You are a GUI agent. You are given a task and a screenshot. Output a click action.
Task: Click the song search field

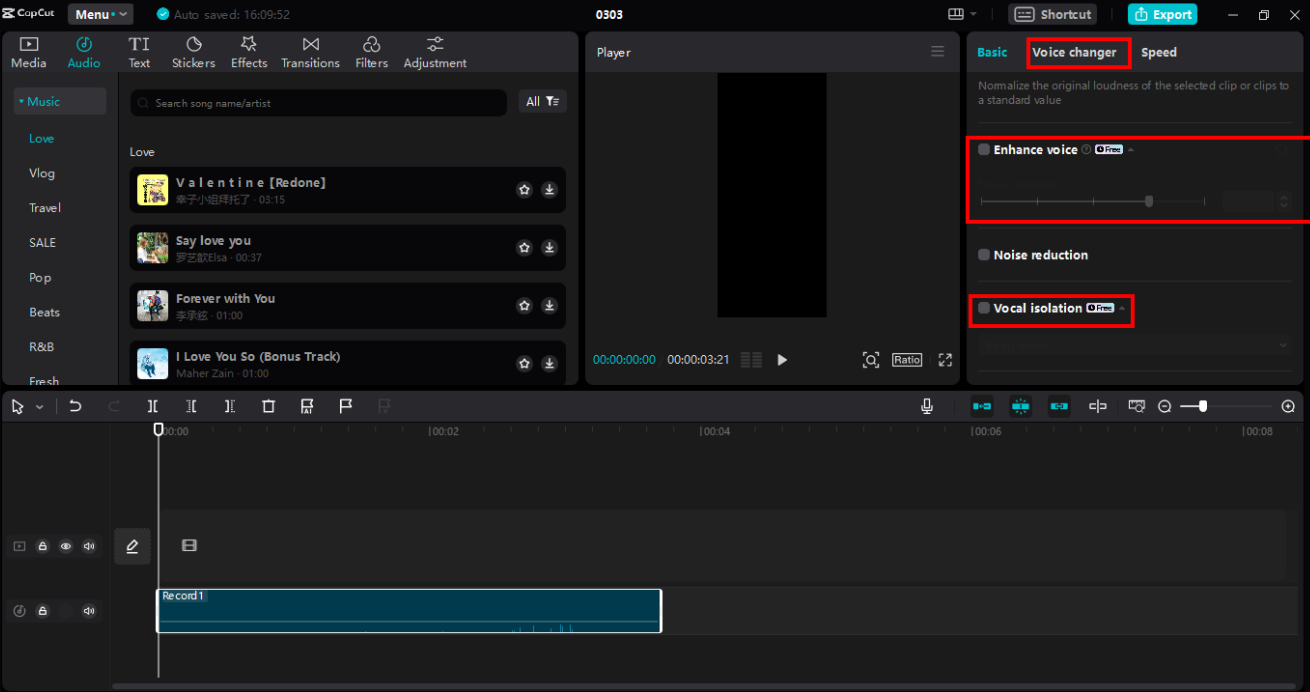319,103
